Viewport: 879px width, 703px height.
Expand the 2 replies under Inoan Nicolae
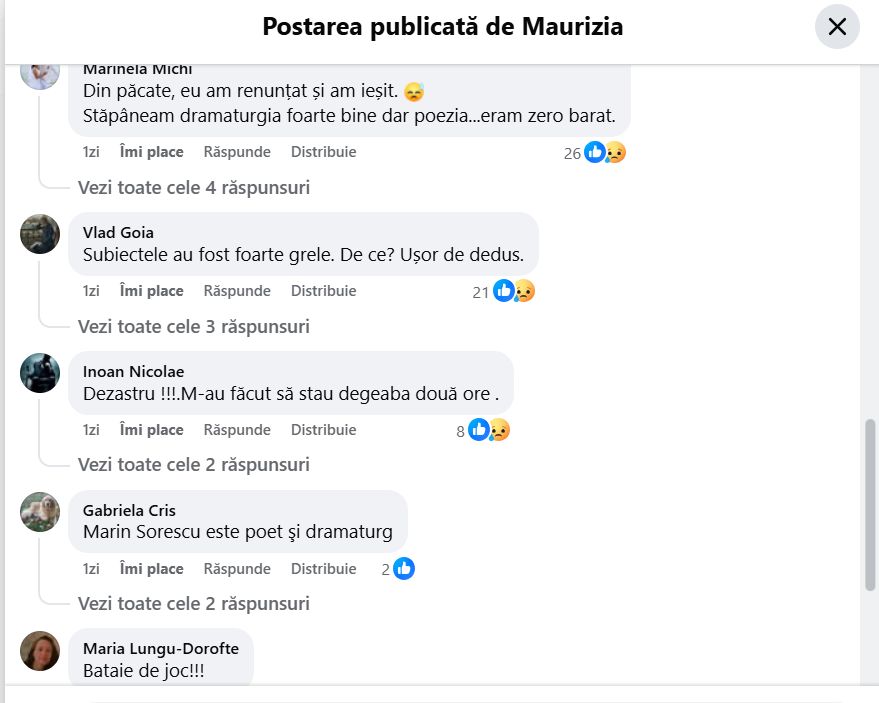point(193,465)
